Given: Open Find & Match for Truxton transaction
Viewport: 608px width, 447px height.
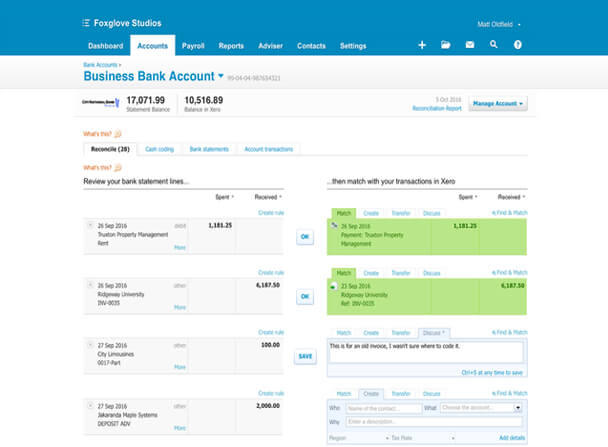Looking at the screenshot, I should pos(510,212).
